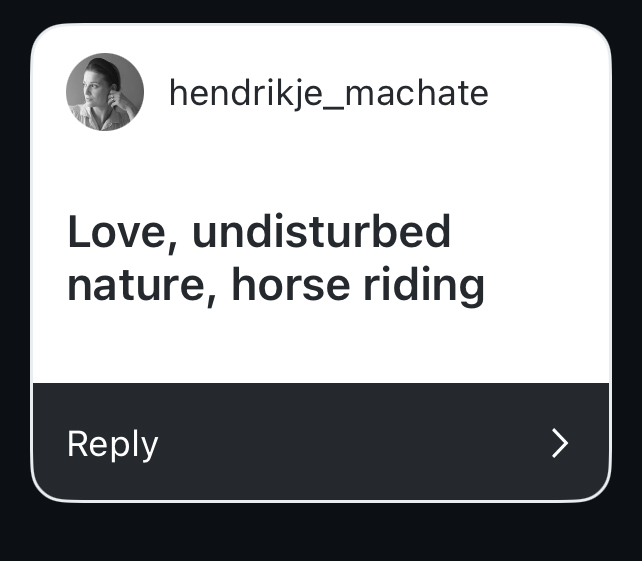Reply to hendrikje_machate's response
The image size is (642, 561).
(x=113, y=443)
